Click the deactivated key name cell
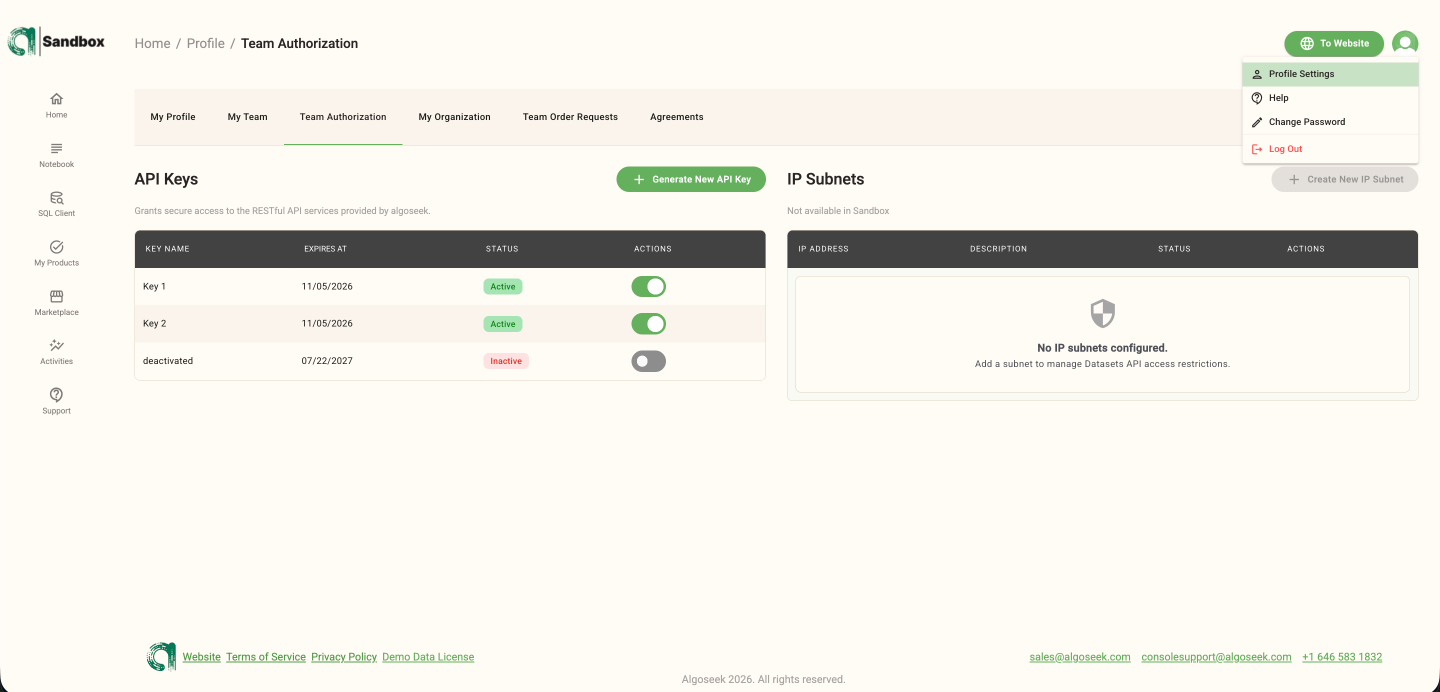 (x=168, y=361)
